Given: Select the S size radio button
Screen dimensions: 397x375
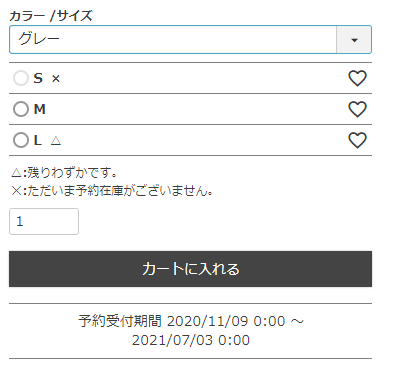Looking at the screenshot, I should pos(21,78).
